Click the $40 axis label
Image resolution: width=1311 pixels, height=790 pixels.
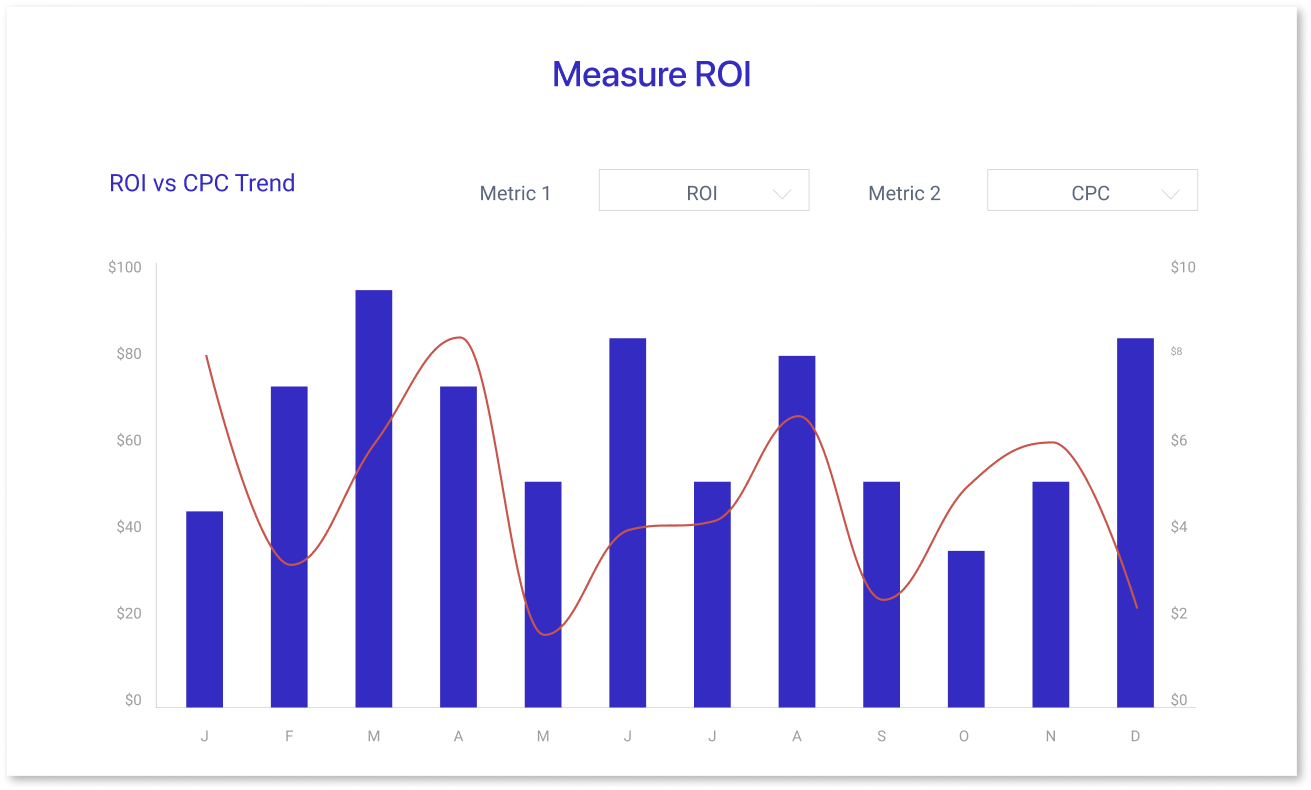128,527
